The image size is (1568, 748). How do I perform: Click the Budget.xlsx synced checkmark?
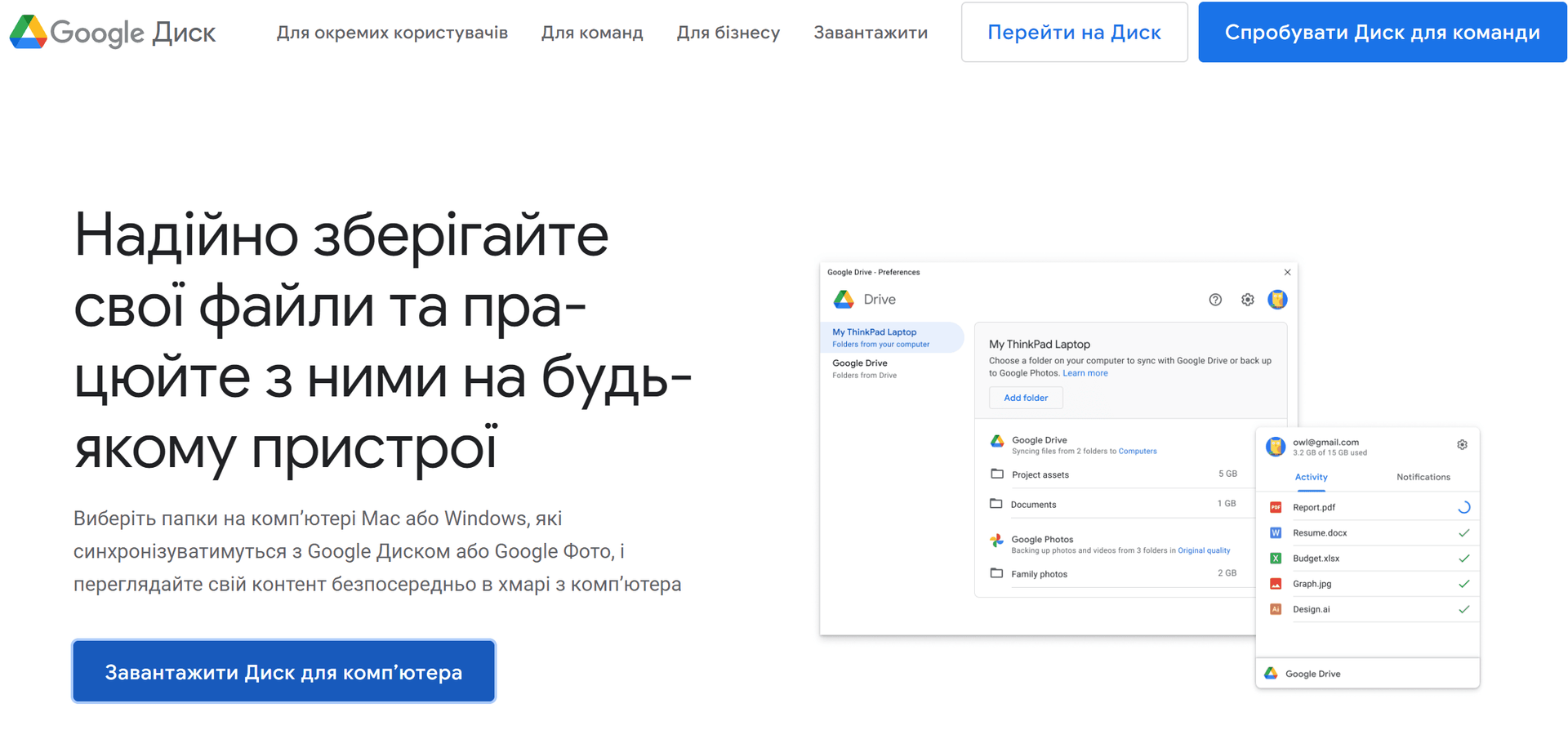1464,559
